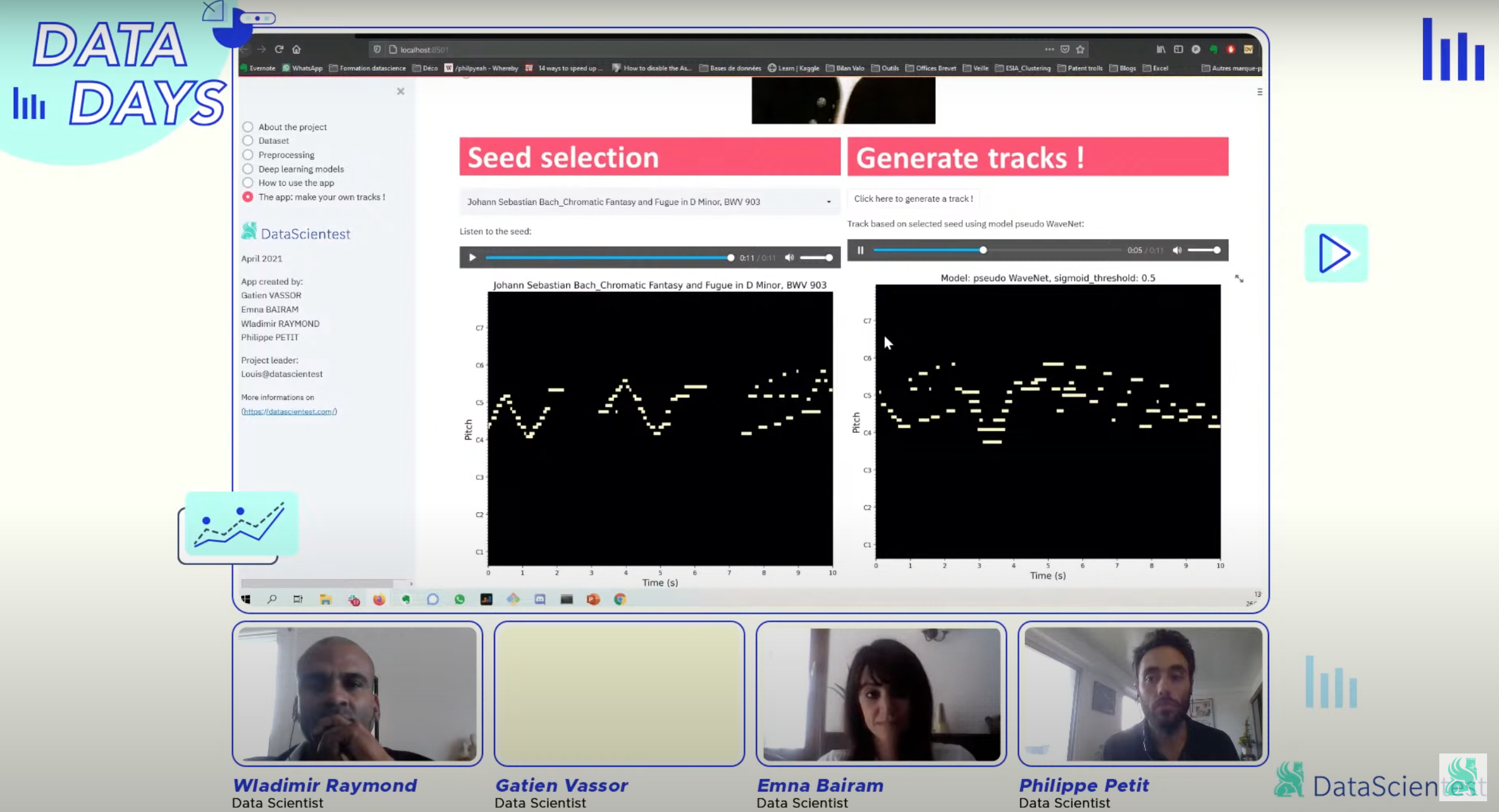This screenshot has width=1499, height=812.
Task: Show browser sidebars icon
Action: pyautogui.click(x=1178, y=49)
